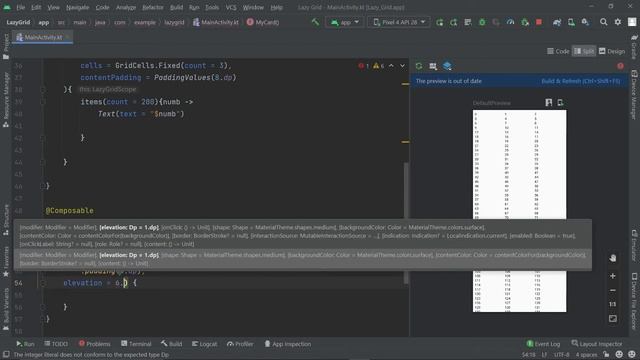Screen dimensions: 640x360
Task: Go to next highlighted error arrow
Action: [x=402, y=65]
